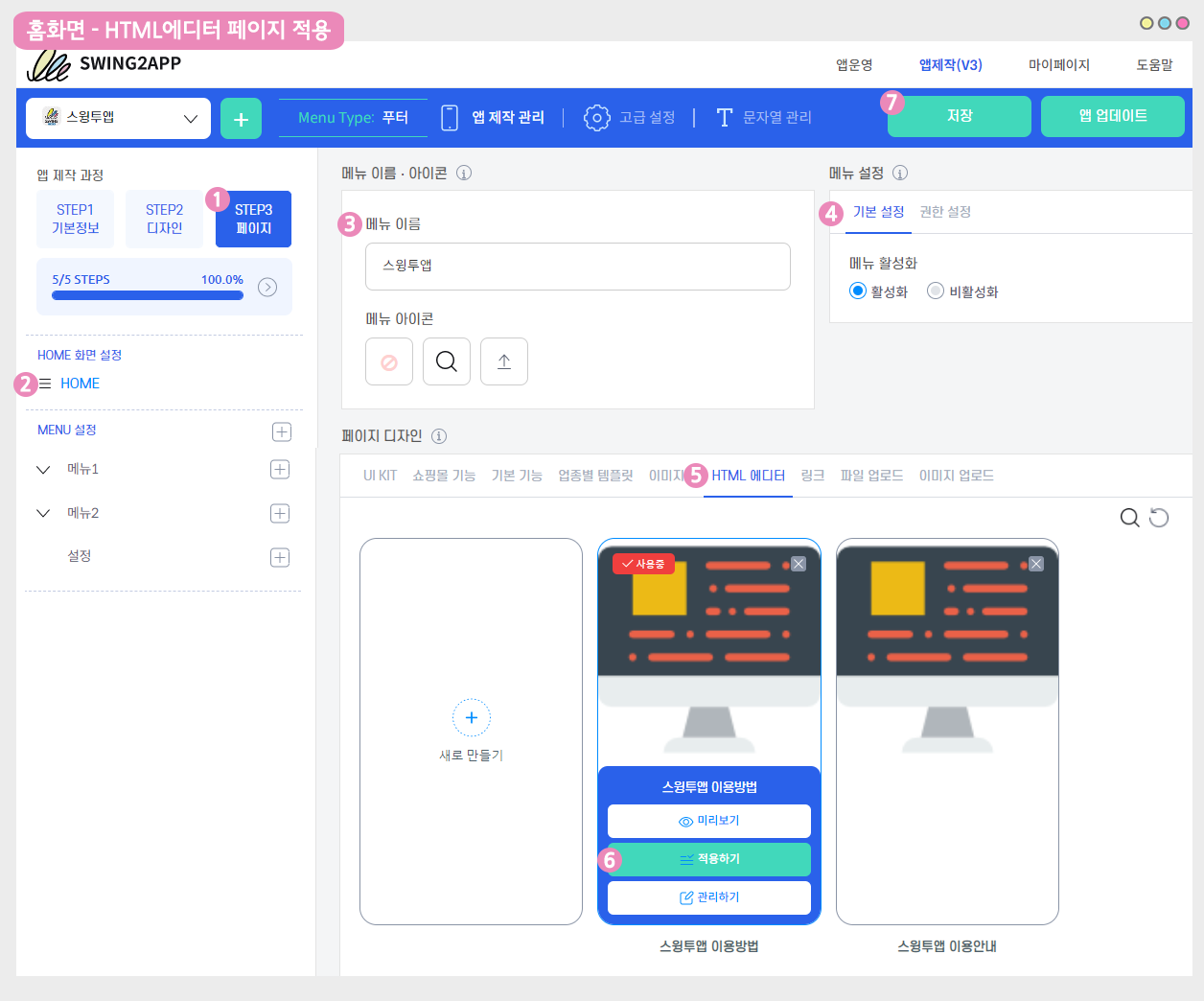1204x1001 pixels.
Task: Open the 권한 설정 tab
Action: click(945, 212)
